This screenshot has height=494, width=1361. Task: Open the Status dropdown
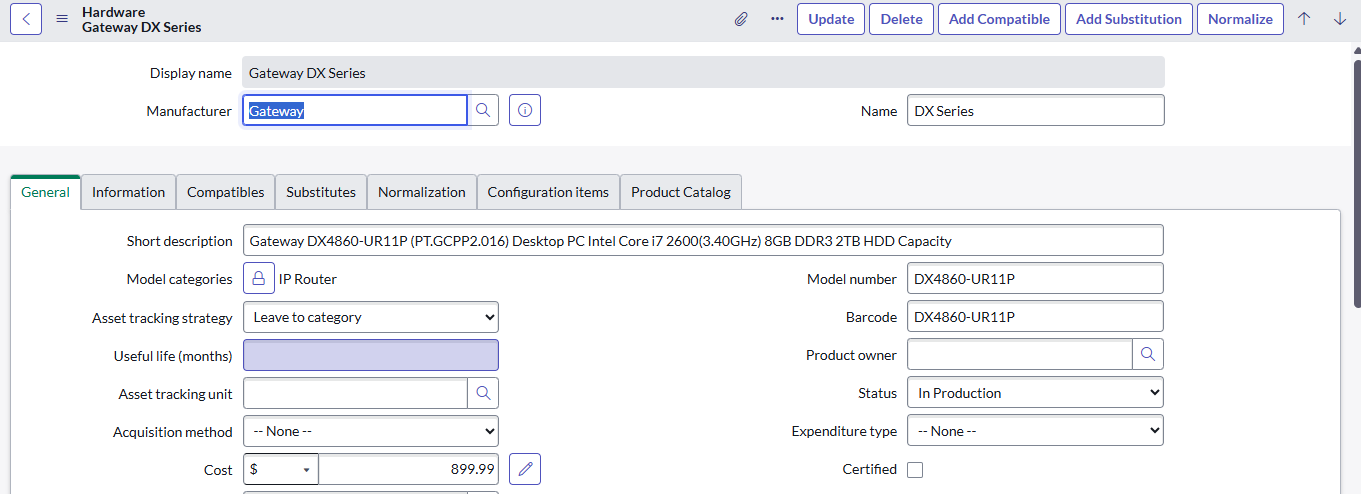point(1035,393)
